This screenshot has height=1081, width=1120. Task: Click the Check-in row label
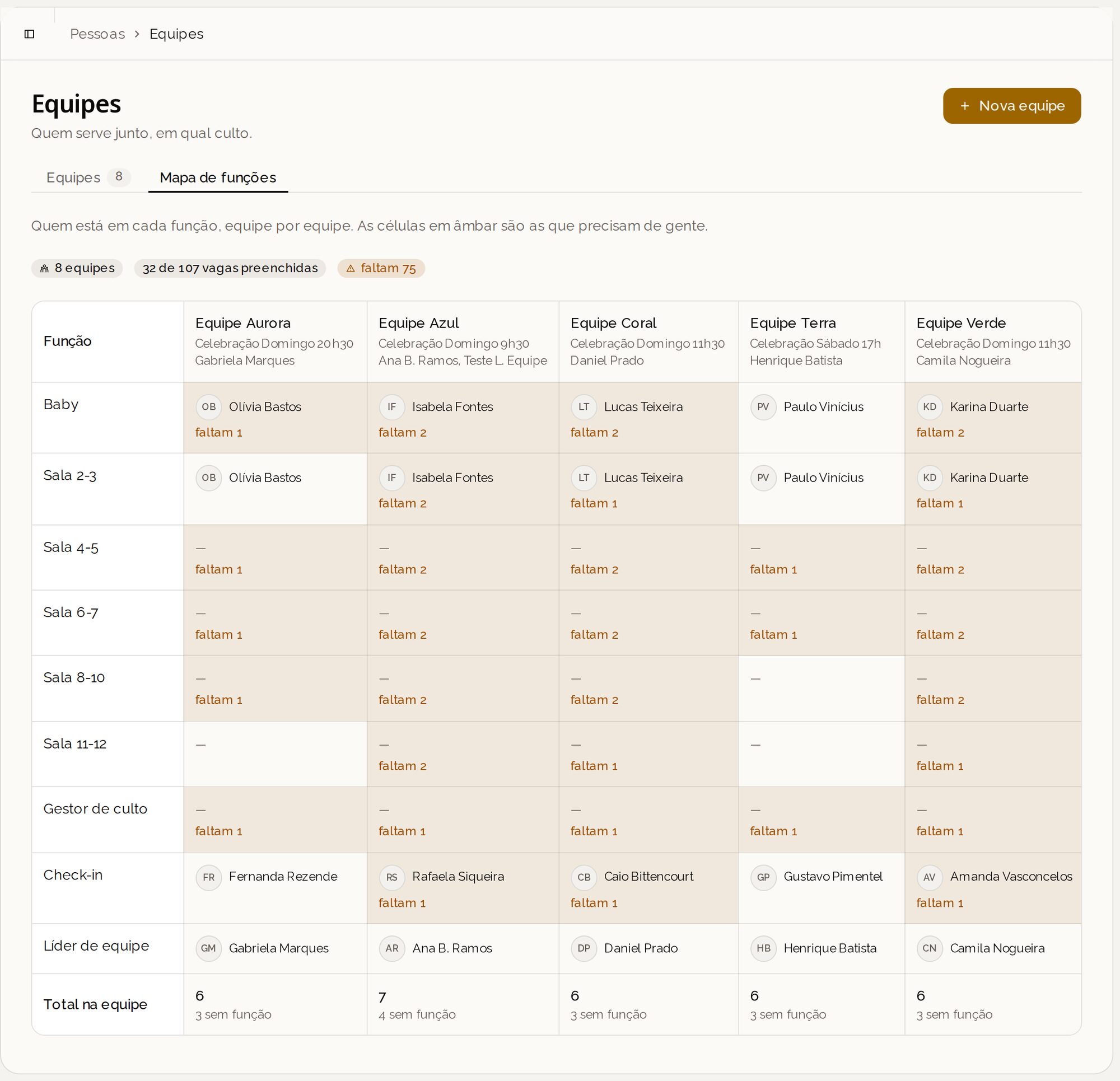(x=73, y=876)
